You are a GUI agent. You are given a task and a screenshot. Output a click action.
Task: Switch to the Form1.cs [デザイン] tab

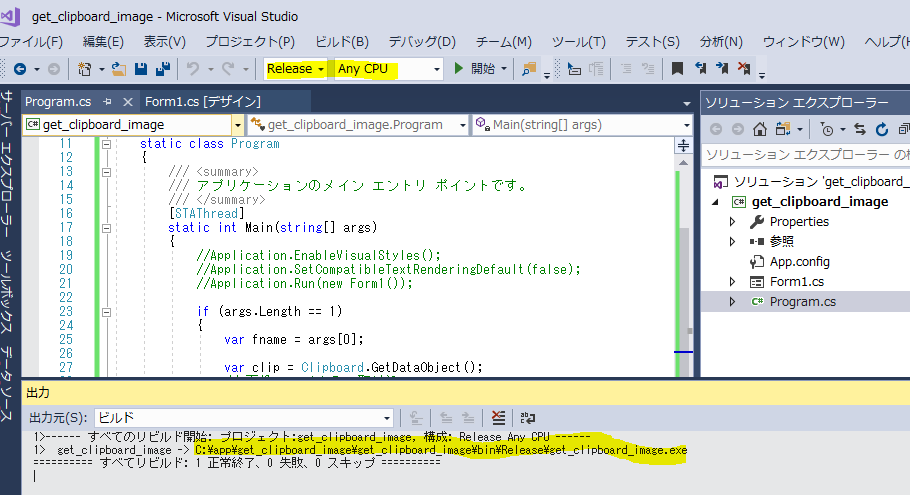point(202,102)
